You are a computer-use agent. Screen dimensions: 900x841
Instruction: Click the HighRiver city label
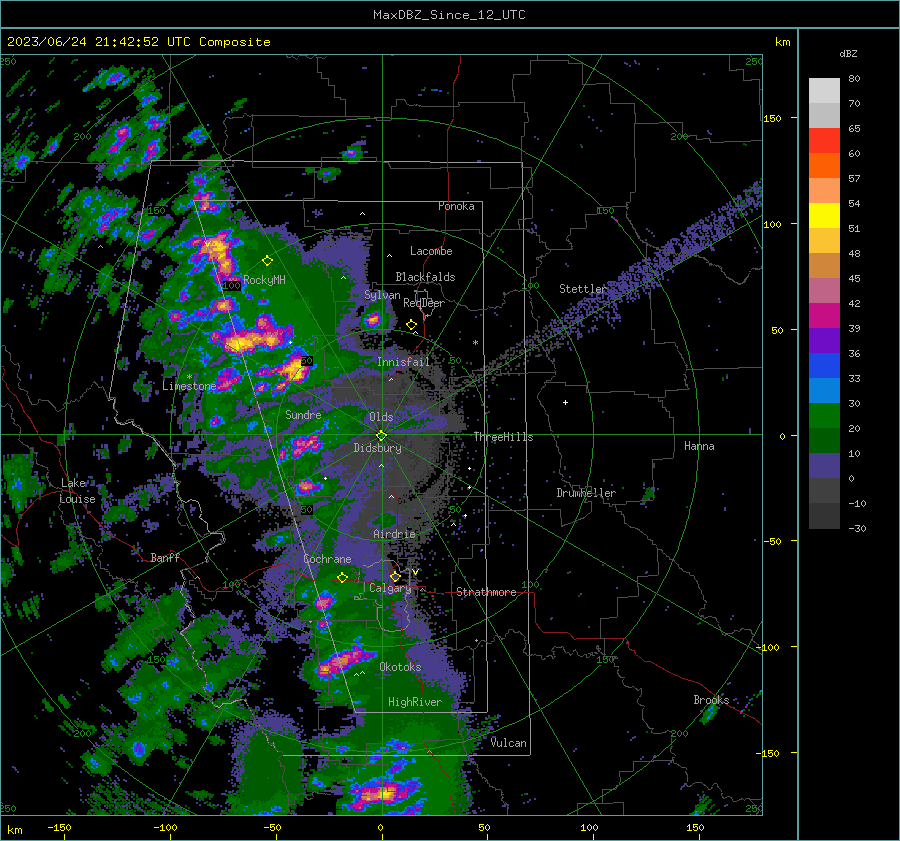(x=414, y=702)
